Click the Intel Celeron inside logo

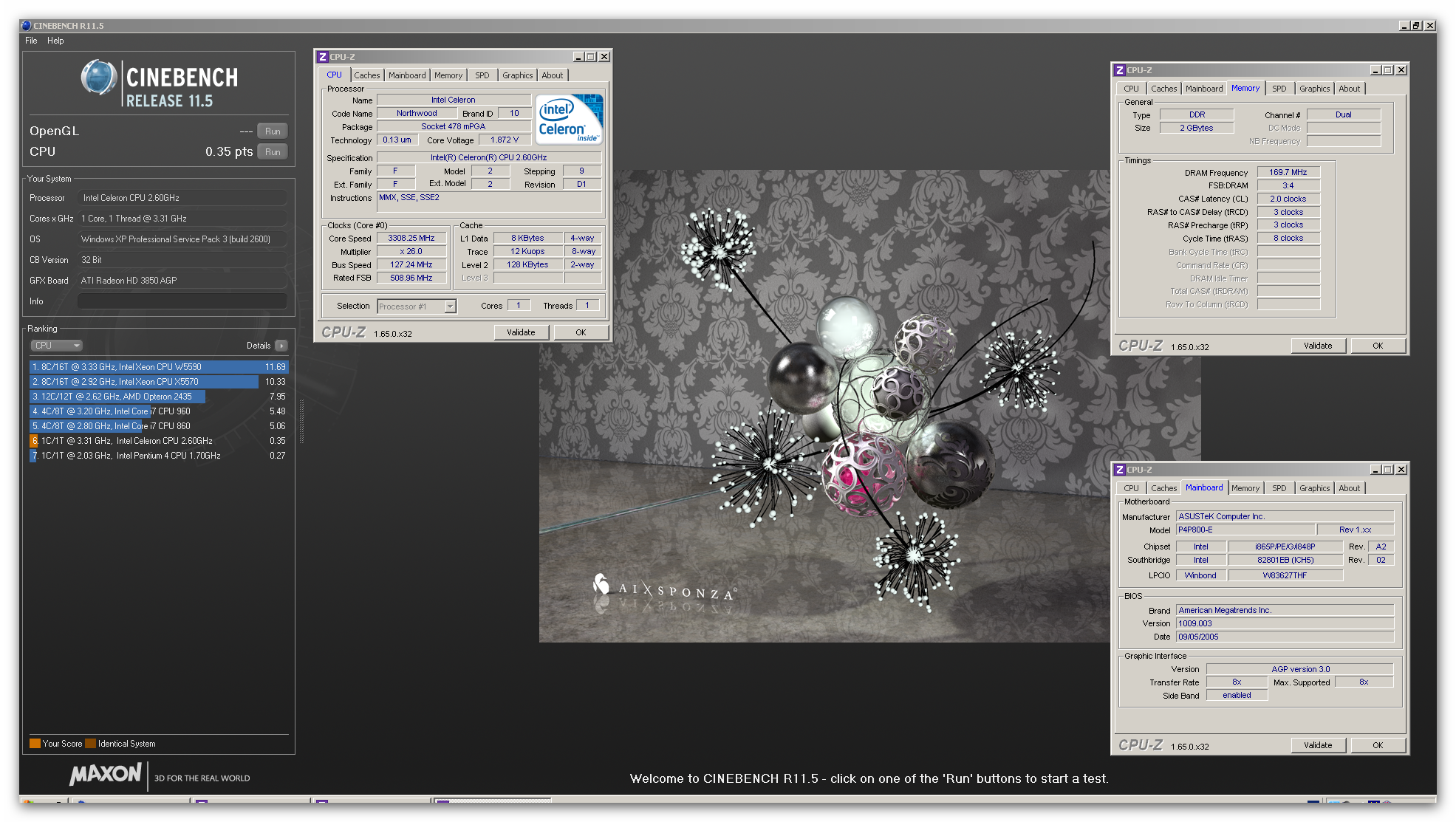(x=568, y=119)
